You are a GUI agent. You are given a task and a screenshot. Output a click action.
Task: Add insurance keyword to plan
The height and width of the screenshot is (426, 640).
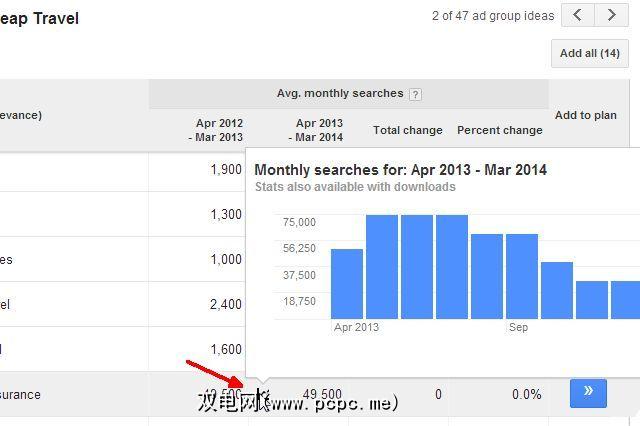[588, 393]
